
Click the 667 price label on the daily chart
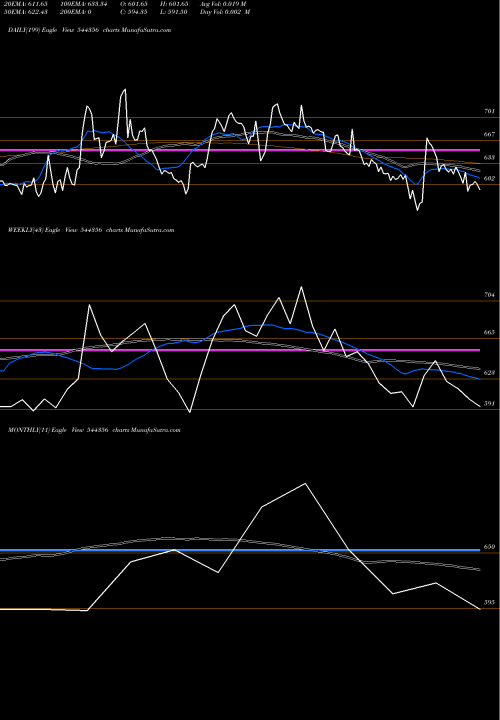click(x=489, y=135)
